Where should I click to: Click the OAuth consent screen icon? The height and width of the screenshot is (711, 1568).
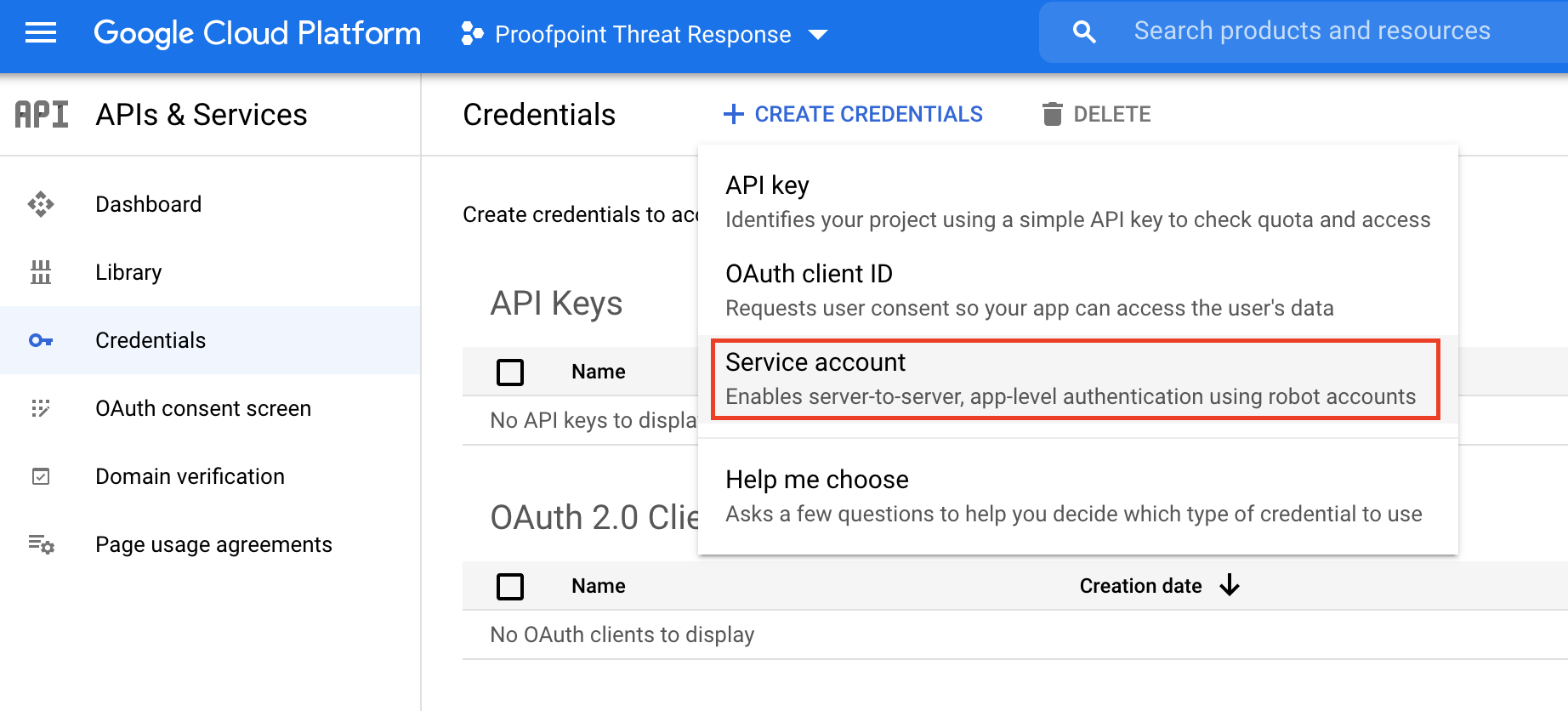tap(41, 408)
